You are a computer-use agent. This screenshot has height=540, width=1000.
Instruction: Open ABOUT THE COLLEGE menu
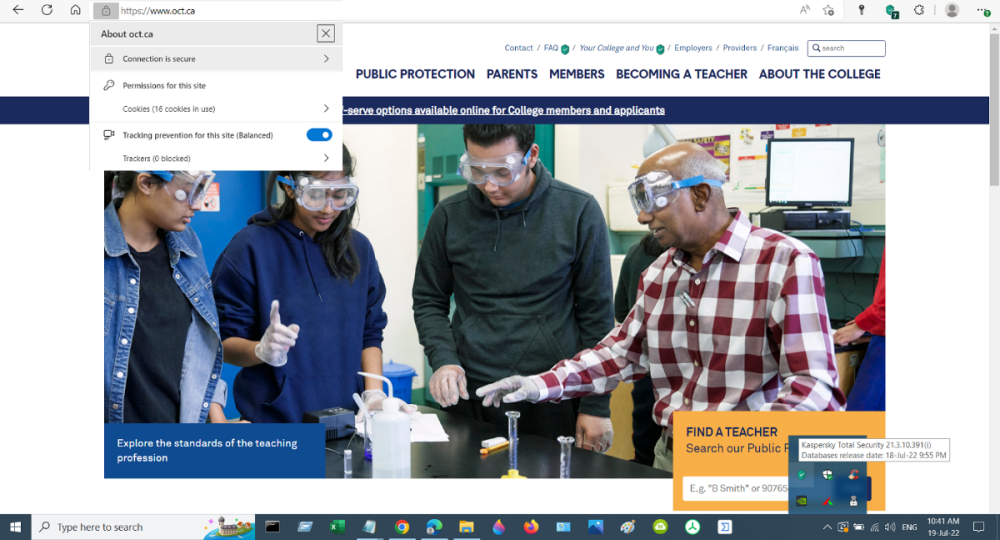click(820, 74)
